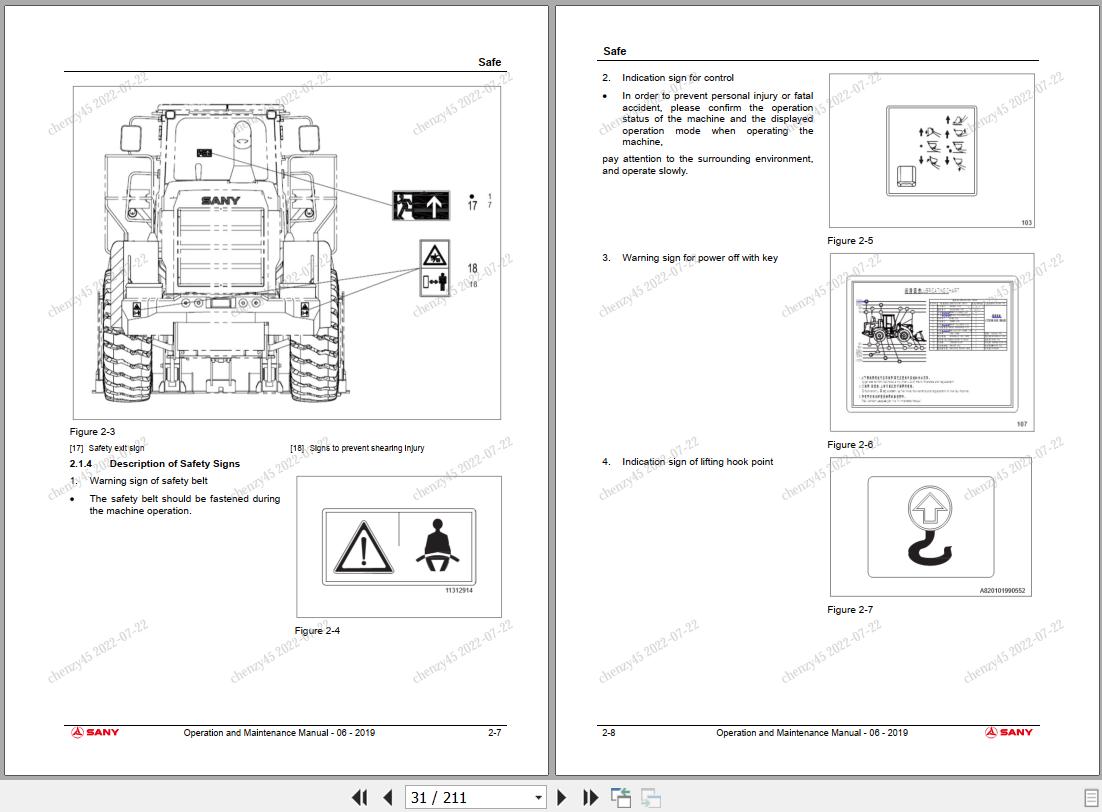The height and width of the screenshot is (812, 1102).
Task: Click the right page footer manual title text
Action: [x=812, y=733]
